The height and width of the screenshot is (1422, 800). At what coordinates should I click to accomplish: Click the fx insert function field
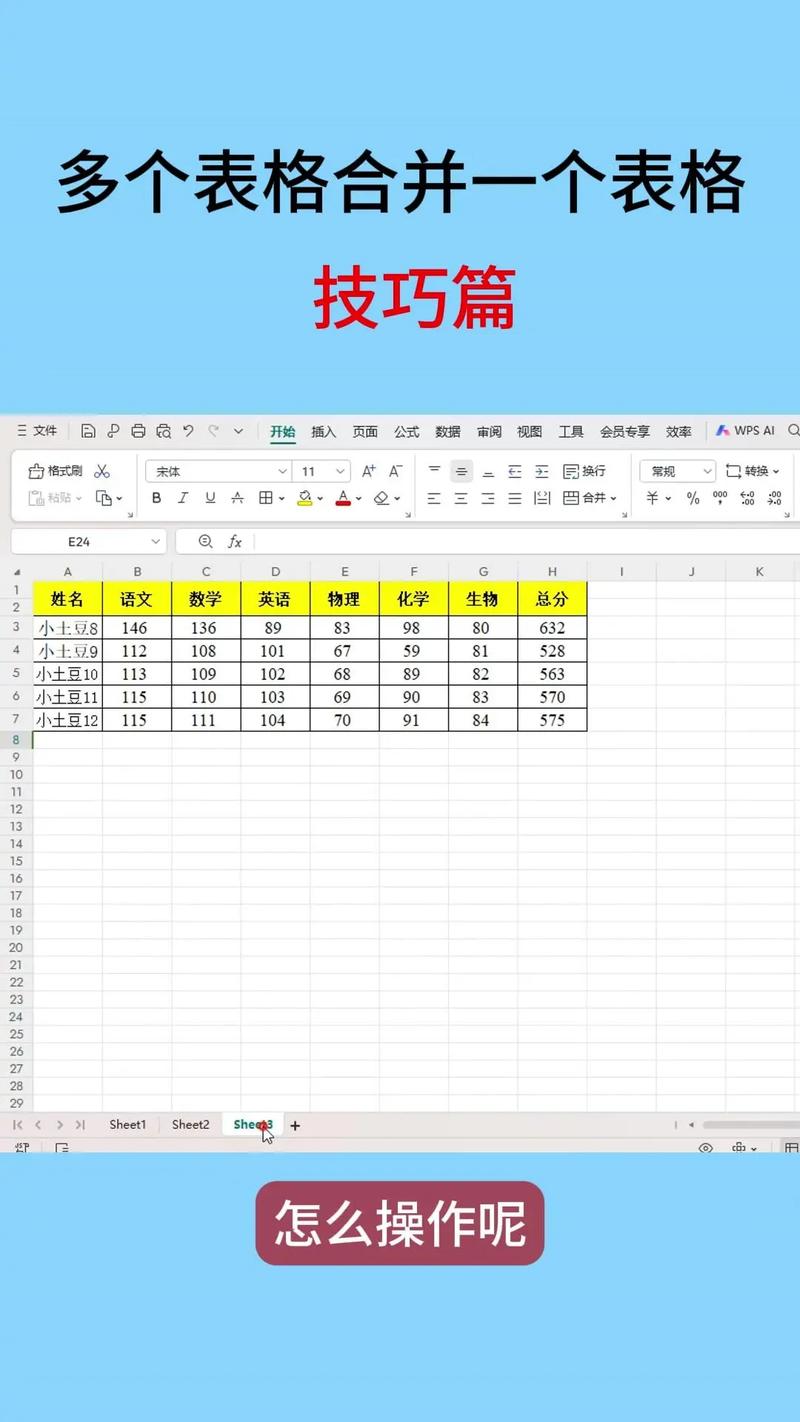tap(236, 541)
